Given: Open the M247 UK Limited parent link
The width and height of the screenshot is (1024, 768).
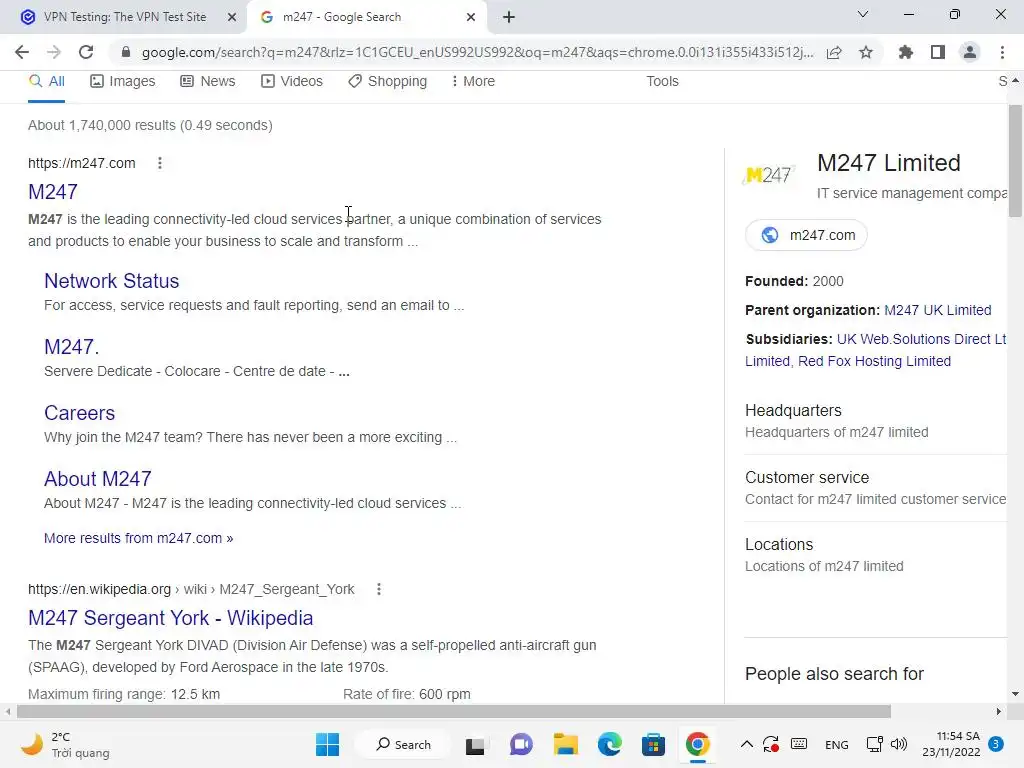Looking at the screenshot, I should [x=938, y=310].
